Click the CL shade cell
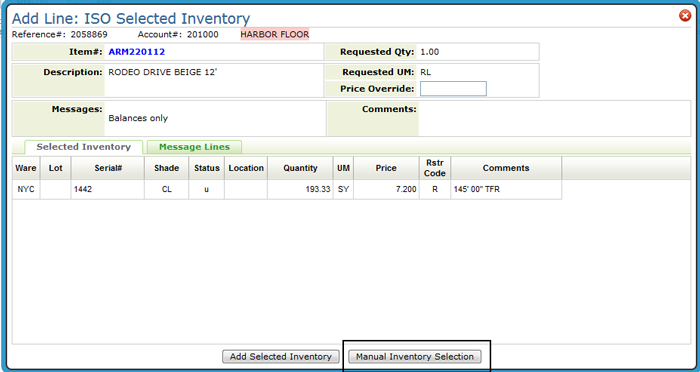This screenshot has height=372, width=700. pyautogui.click(x=167, y=189)
